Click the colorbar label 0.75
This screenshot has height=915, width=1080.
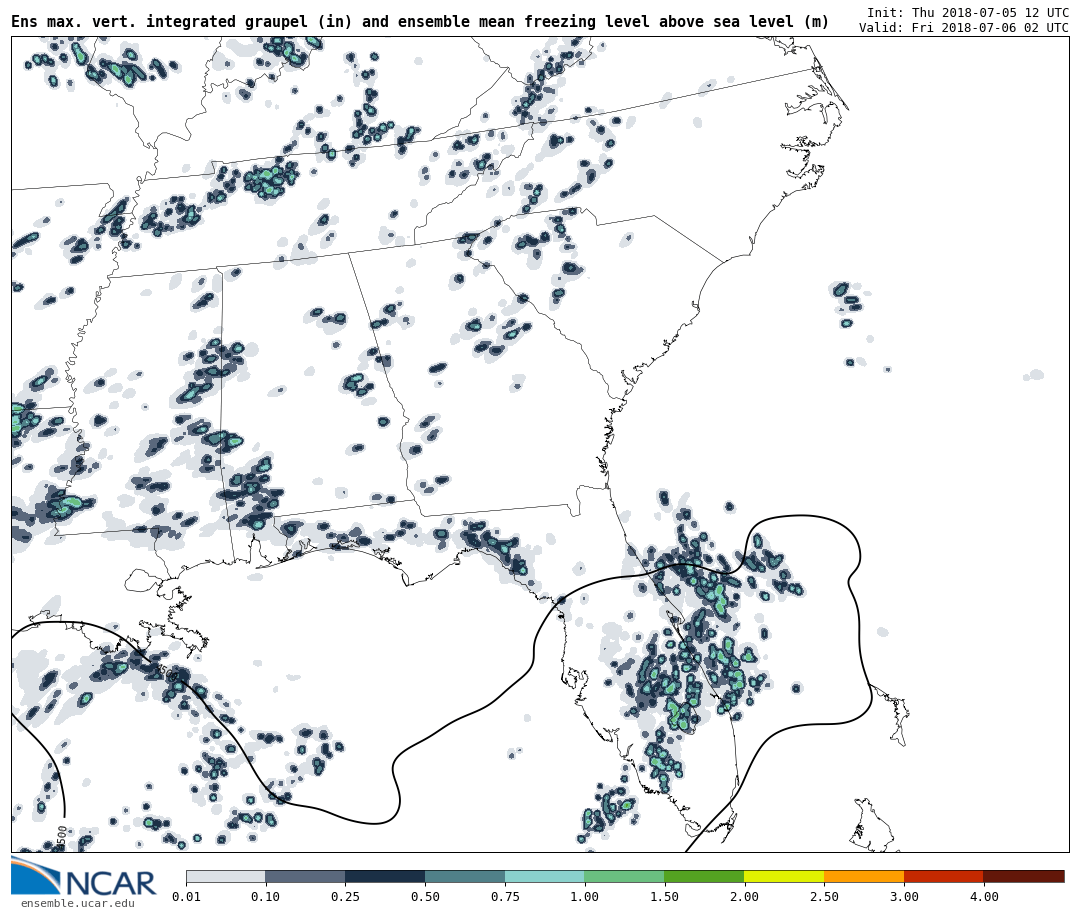(505, 896)
